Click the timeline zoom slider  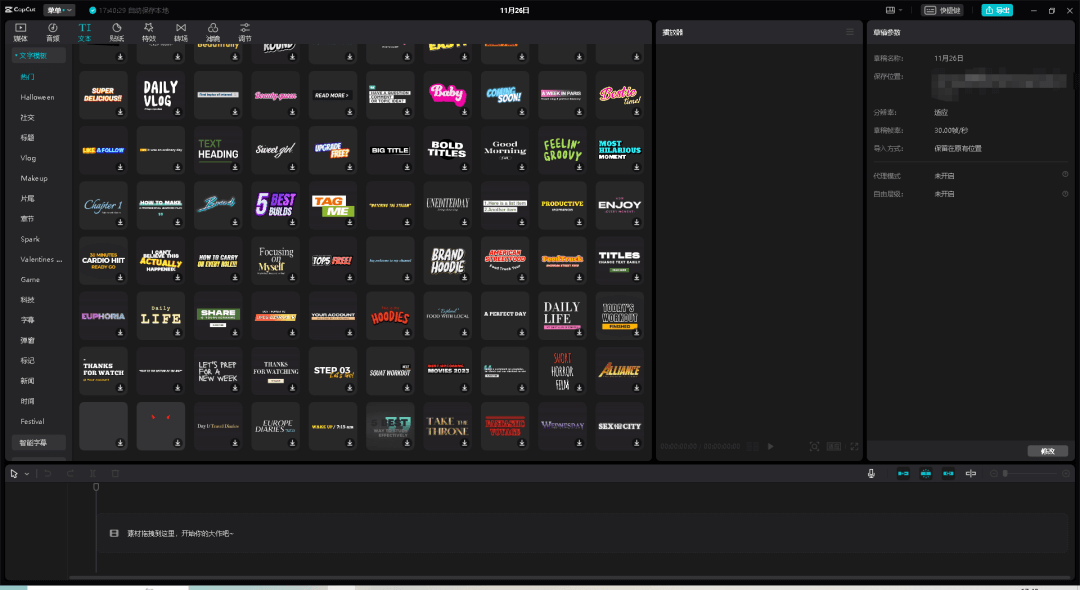click(x=1030, y=473)
